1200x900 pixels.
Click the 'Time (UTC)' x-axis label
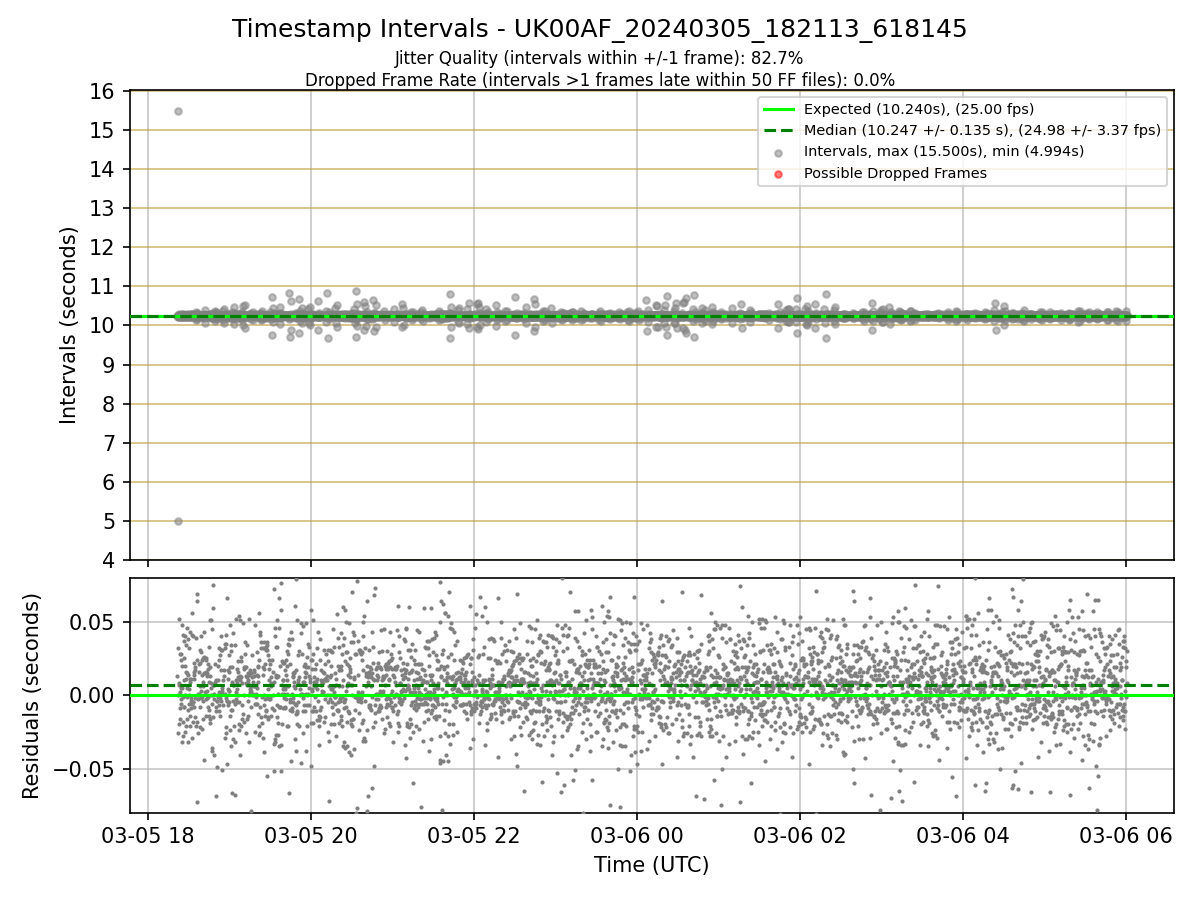click(651, 865)
